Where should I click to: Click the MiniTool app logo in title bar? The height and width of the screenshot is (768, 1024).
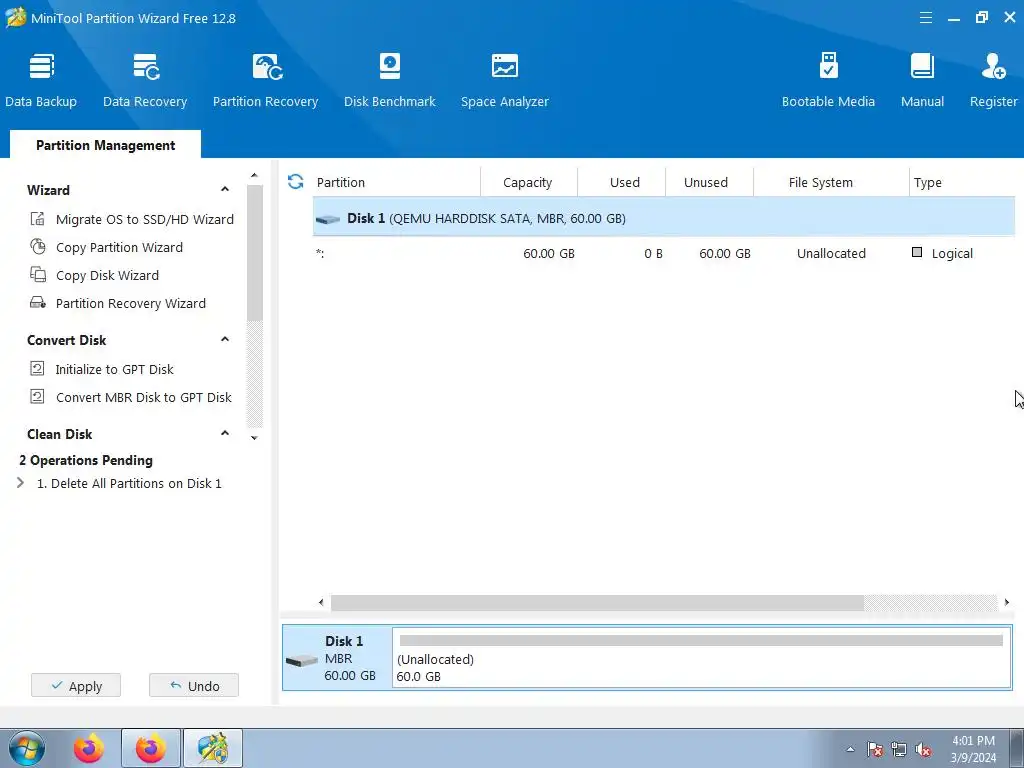[x=16, y=17]
